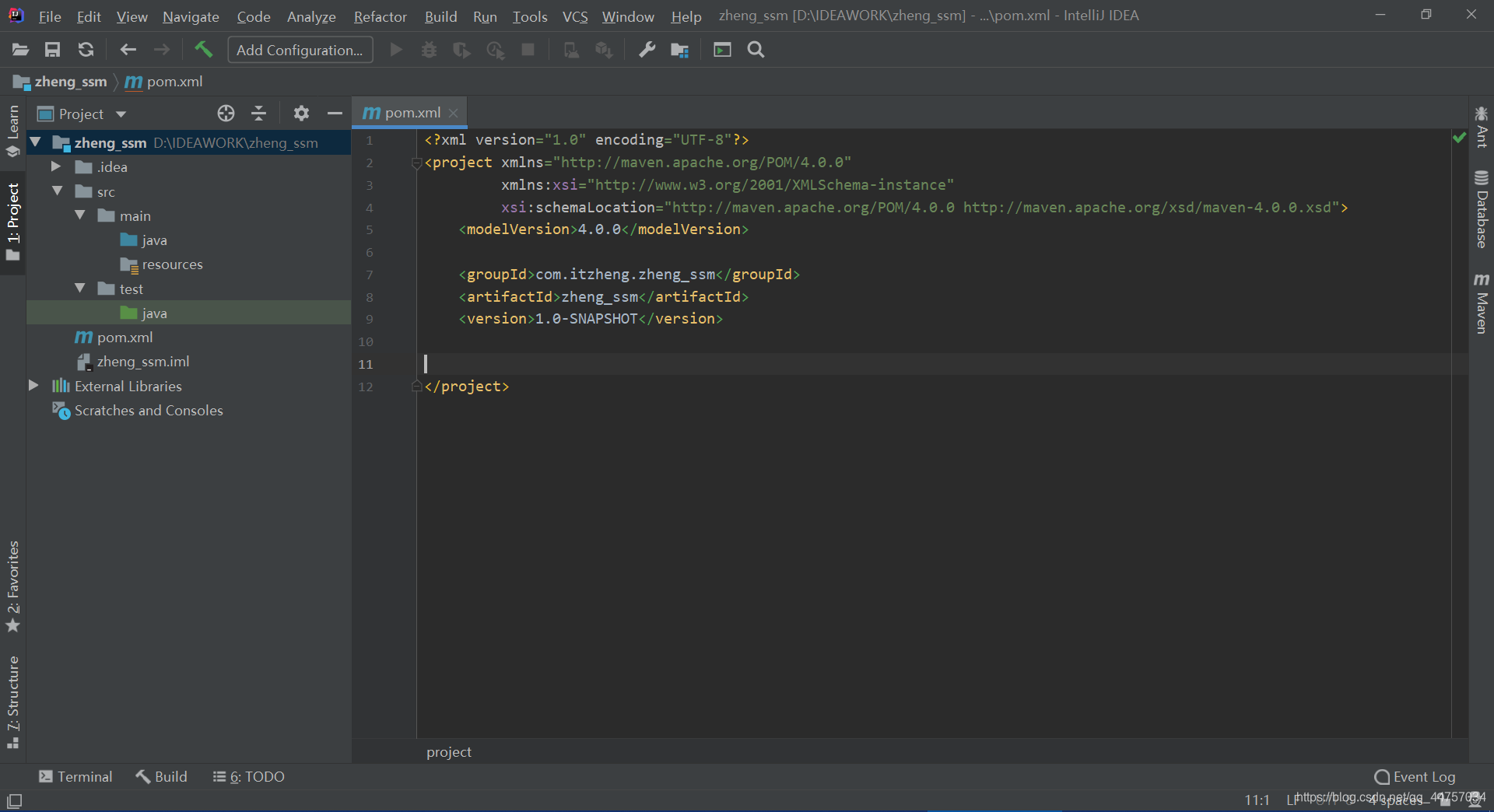Click the Run Anything toolbar icon
The image size is (1494, 812).
click(722, 50)
